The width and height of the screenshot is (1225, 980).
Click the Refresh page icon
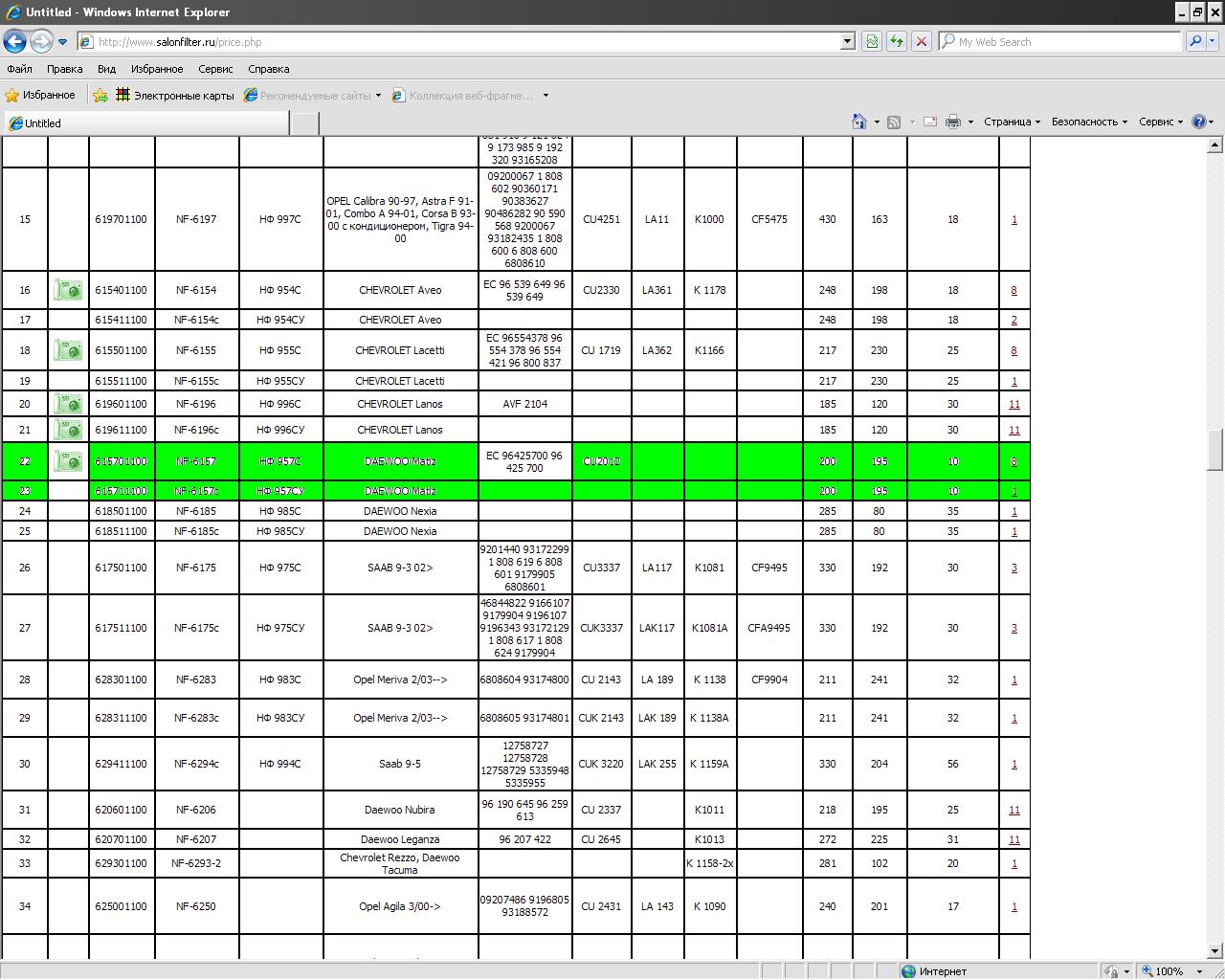click(896, 41)
